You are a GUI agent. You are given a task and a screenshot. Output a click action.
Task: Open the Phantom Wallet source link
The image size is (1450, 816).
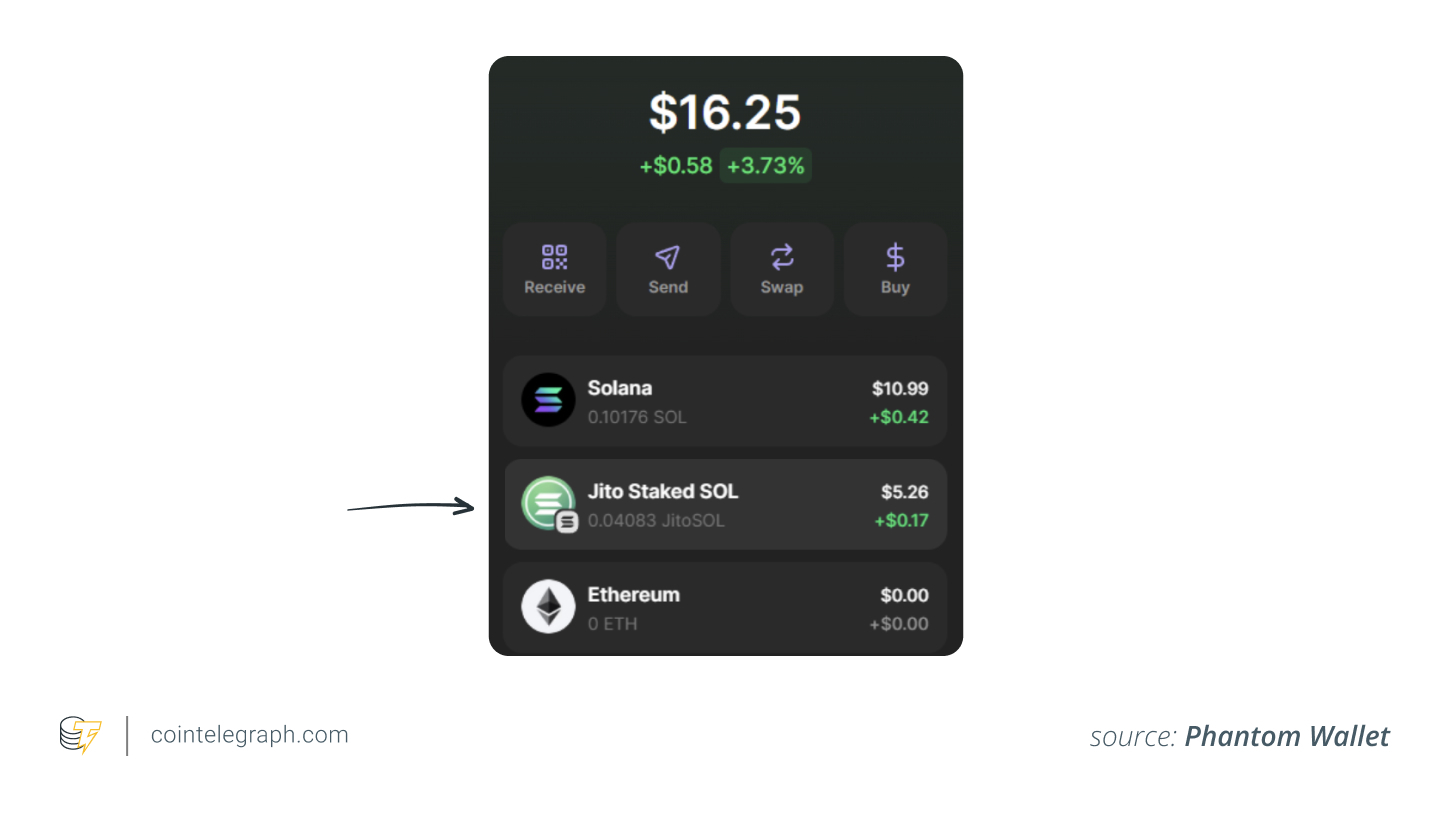click(x=1288, y=736)
